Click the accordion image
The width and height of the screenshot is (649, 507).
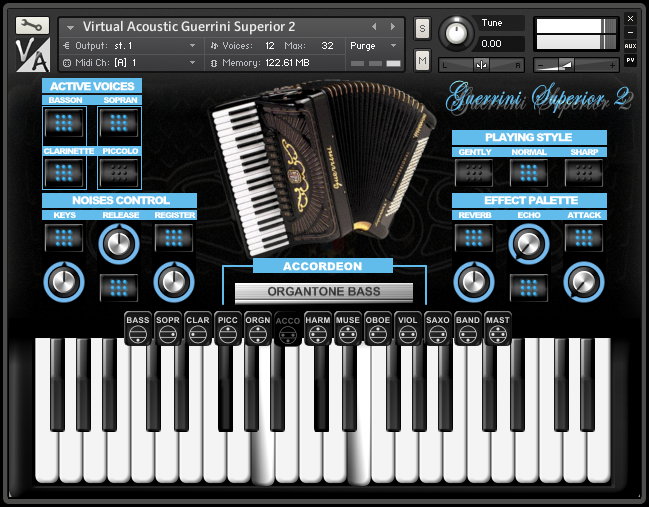pos(322,168)
